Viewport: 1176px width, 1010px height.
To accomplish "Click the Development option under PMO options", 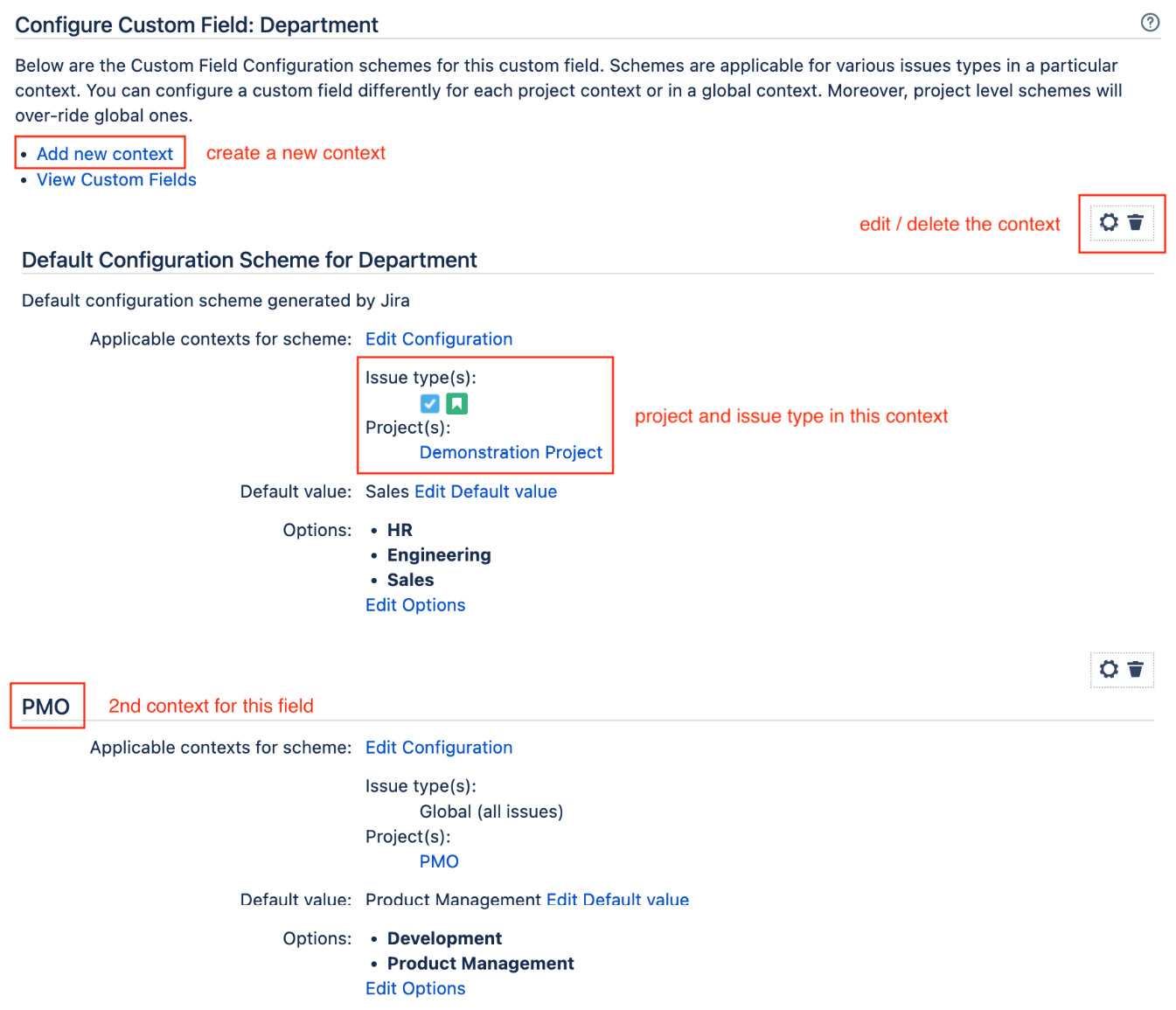I will coord(444,937).
